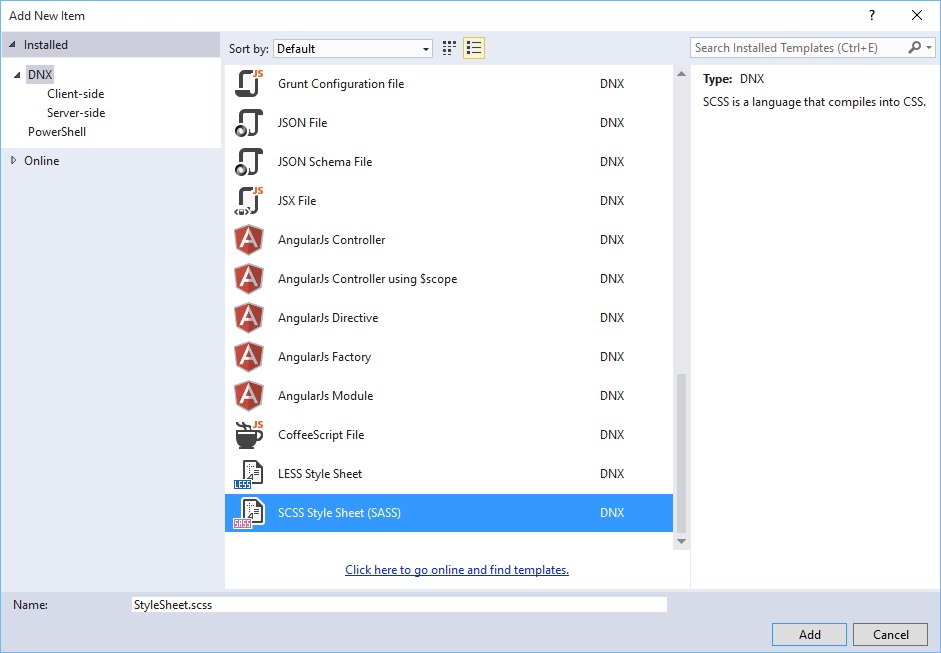Select the AngularJs Directive name
This screenshot has height=653, width=941.
point(328,317)
